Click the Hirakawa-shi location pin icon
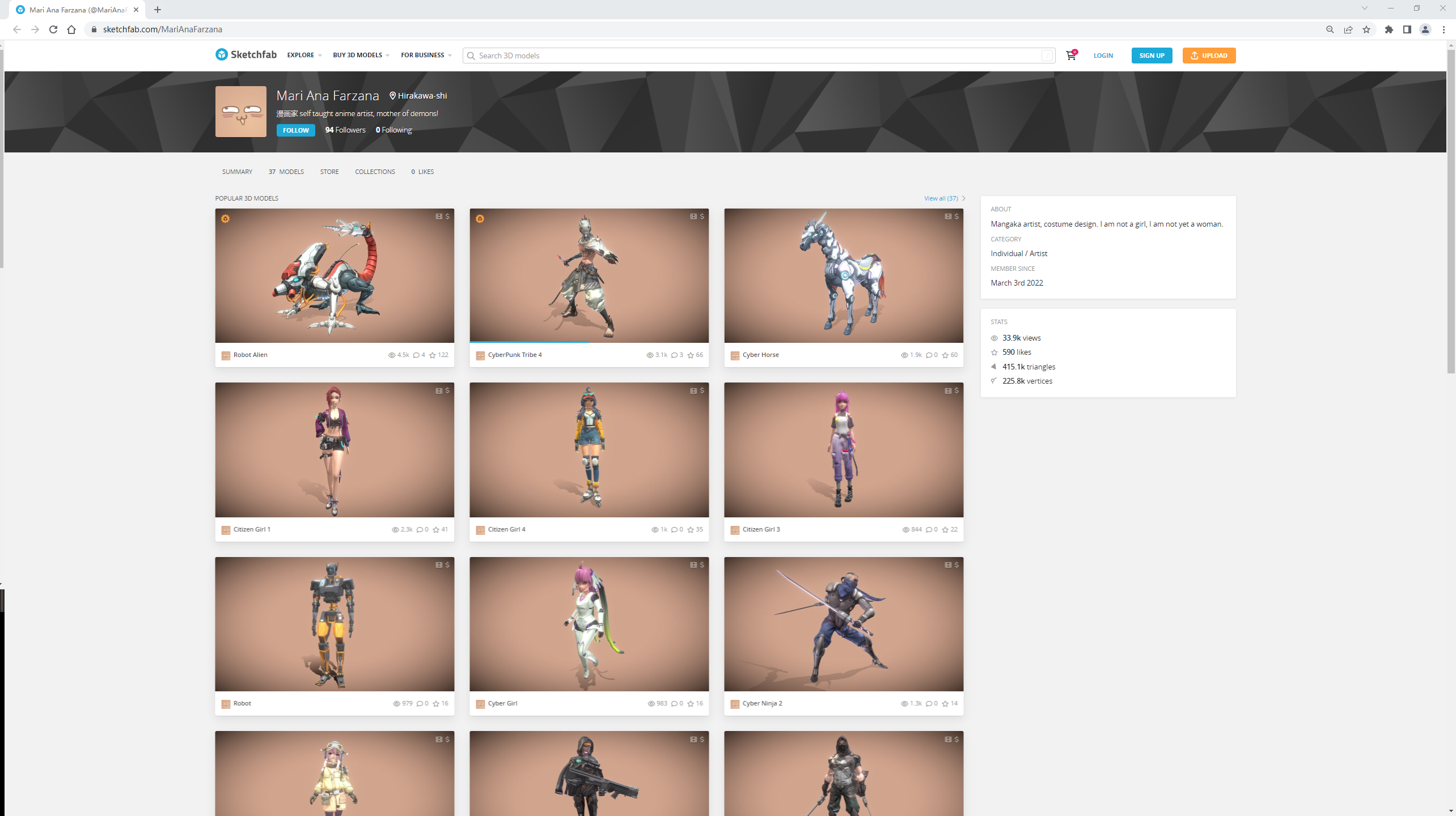Viewport: 1456px width, 816px height. tap(392, 96)
